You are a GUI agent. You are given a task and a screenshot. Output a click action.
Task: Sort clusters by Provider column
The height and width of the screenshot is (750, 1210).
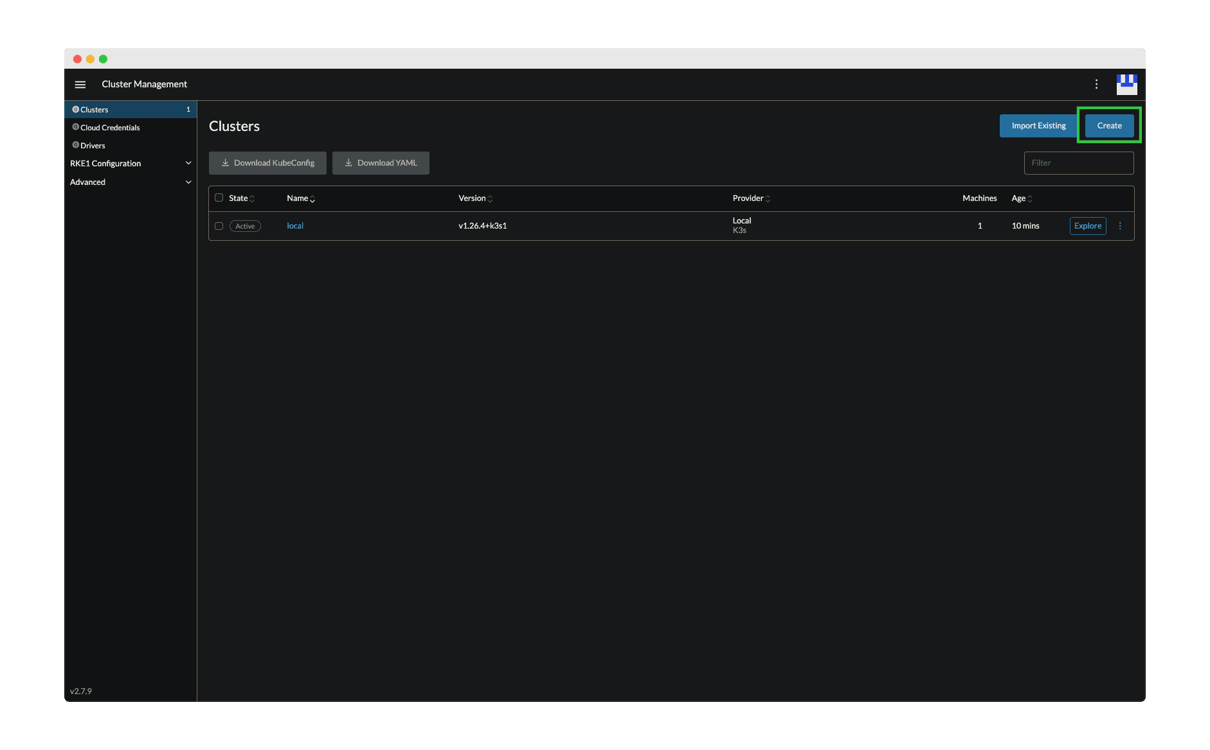click(x=751, y=198)
